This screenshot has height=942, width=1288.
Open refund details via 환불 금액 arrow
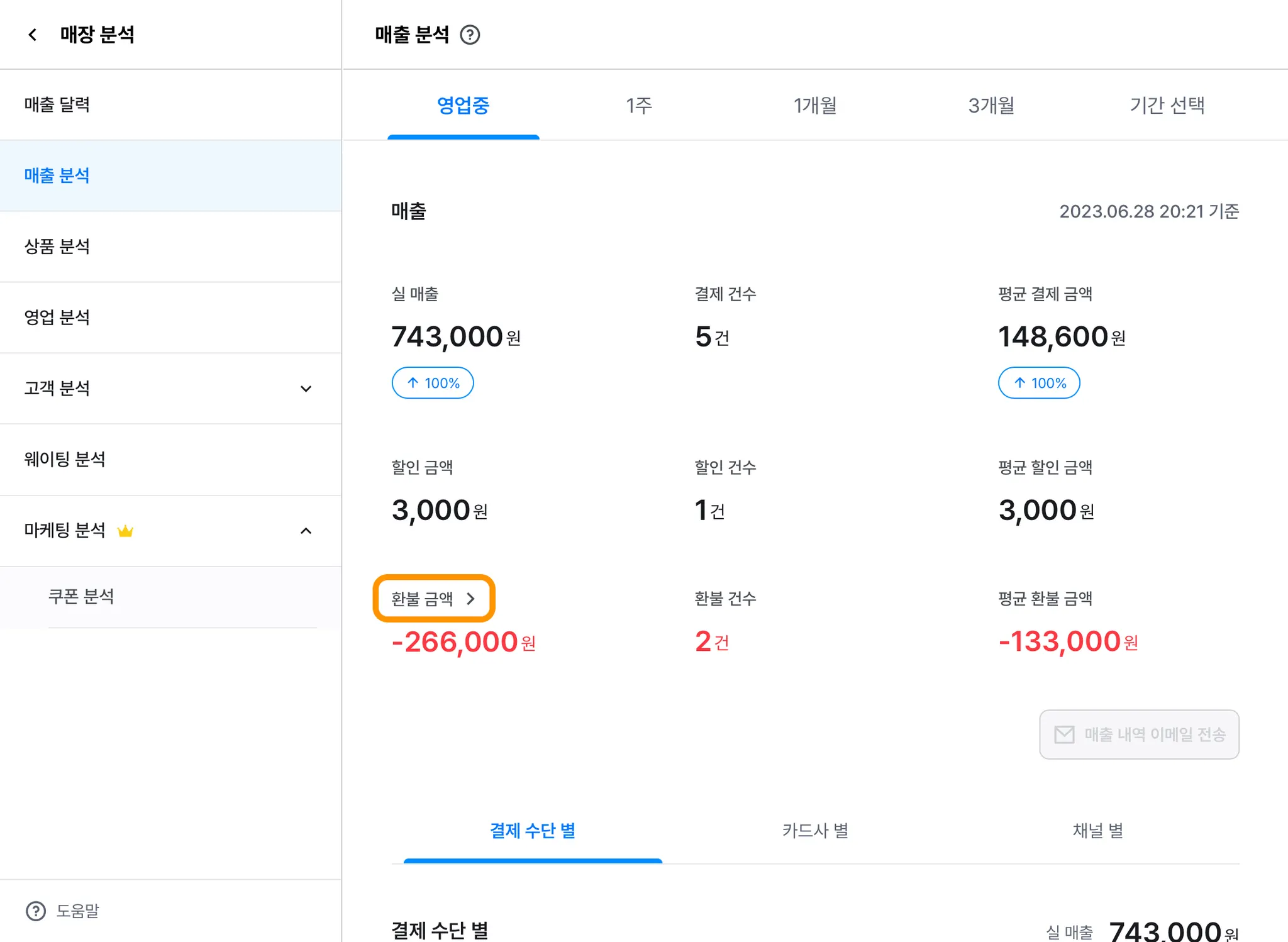470,599
